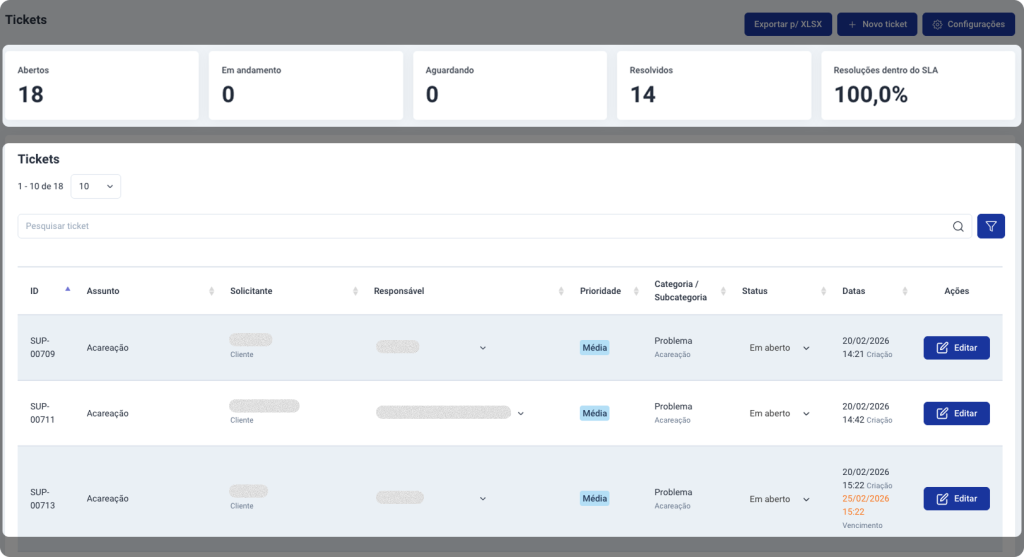This screenshot has width=1024, height=557.
Task: Edit ticket SUP-00713
Action: point(956,498)
